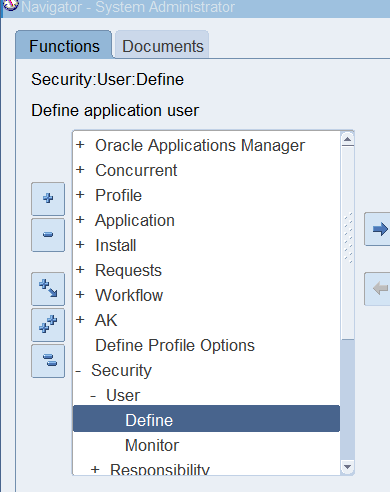
Task: Click the gray left arrow Remove button
Action: pos(377,289)
